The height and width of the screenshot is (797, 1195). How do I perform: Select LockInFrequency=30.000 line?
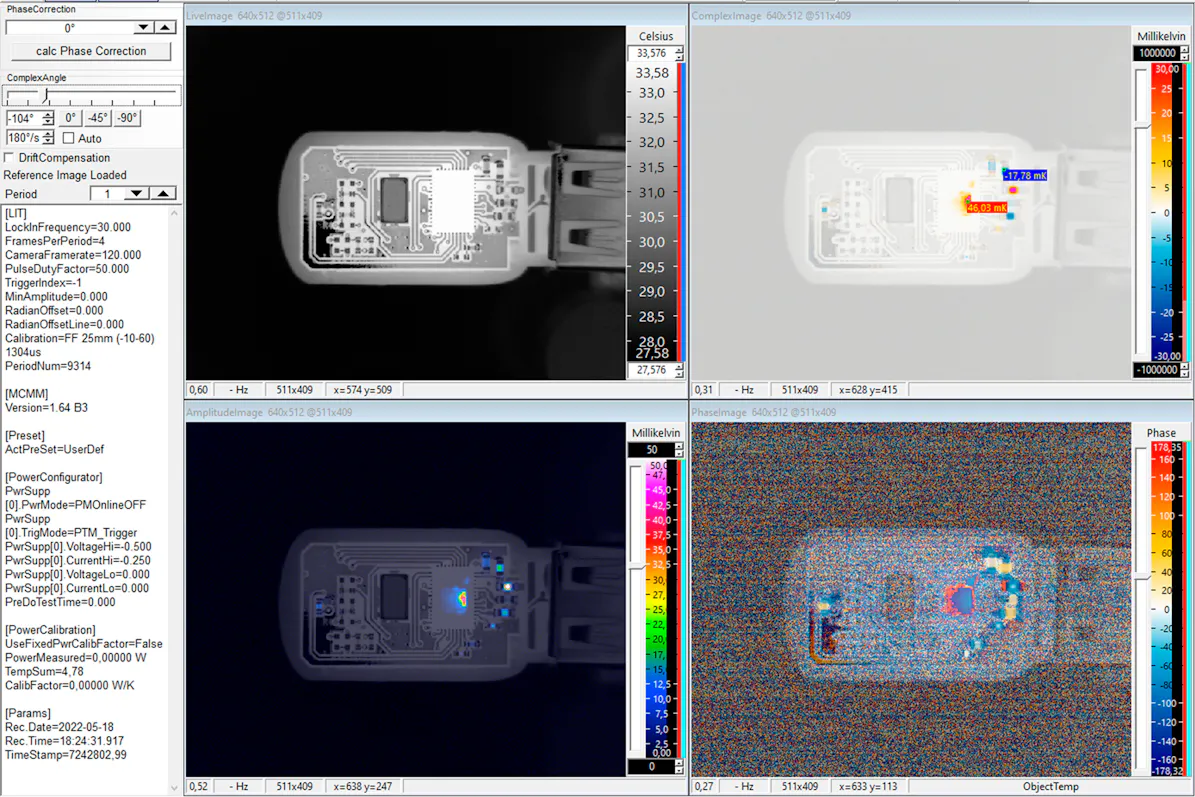(x=68, y=227)
